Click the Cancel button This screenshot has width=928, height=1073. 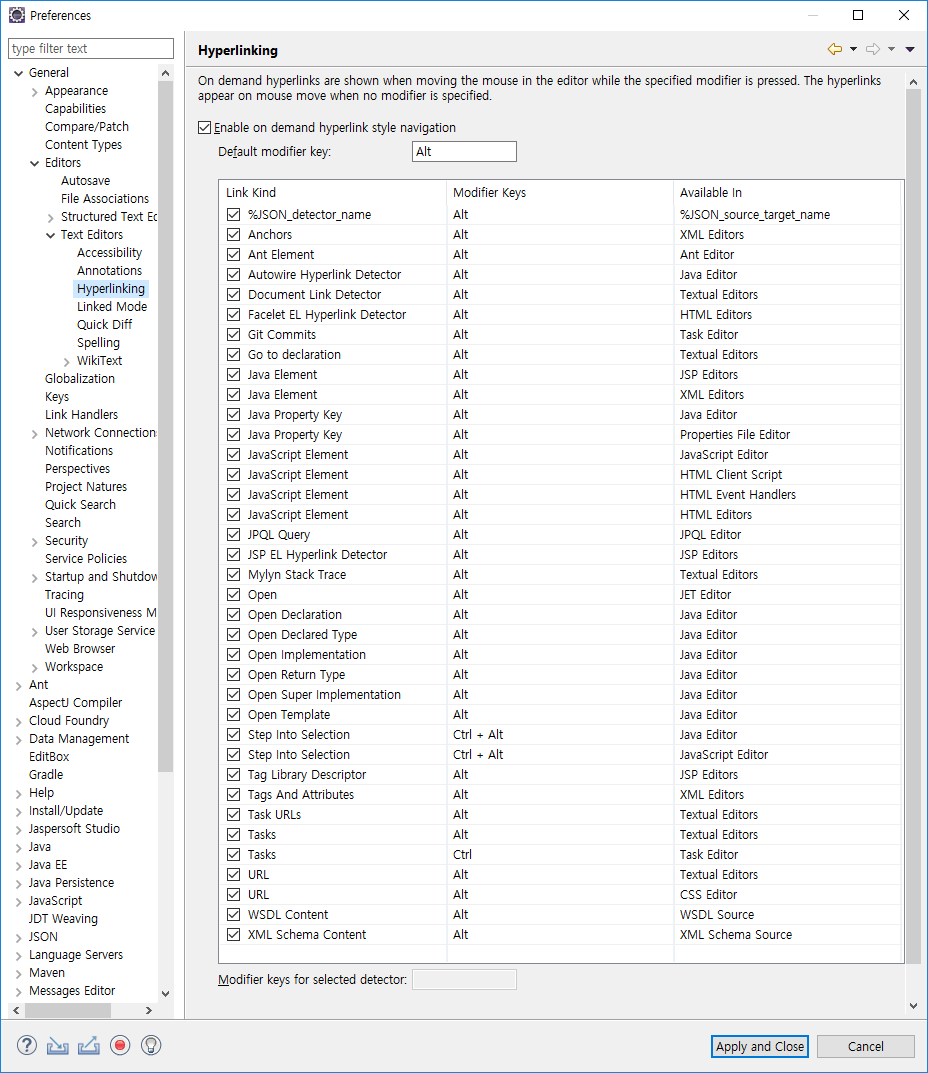pos(866,1046)
